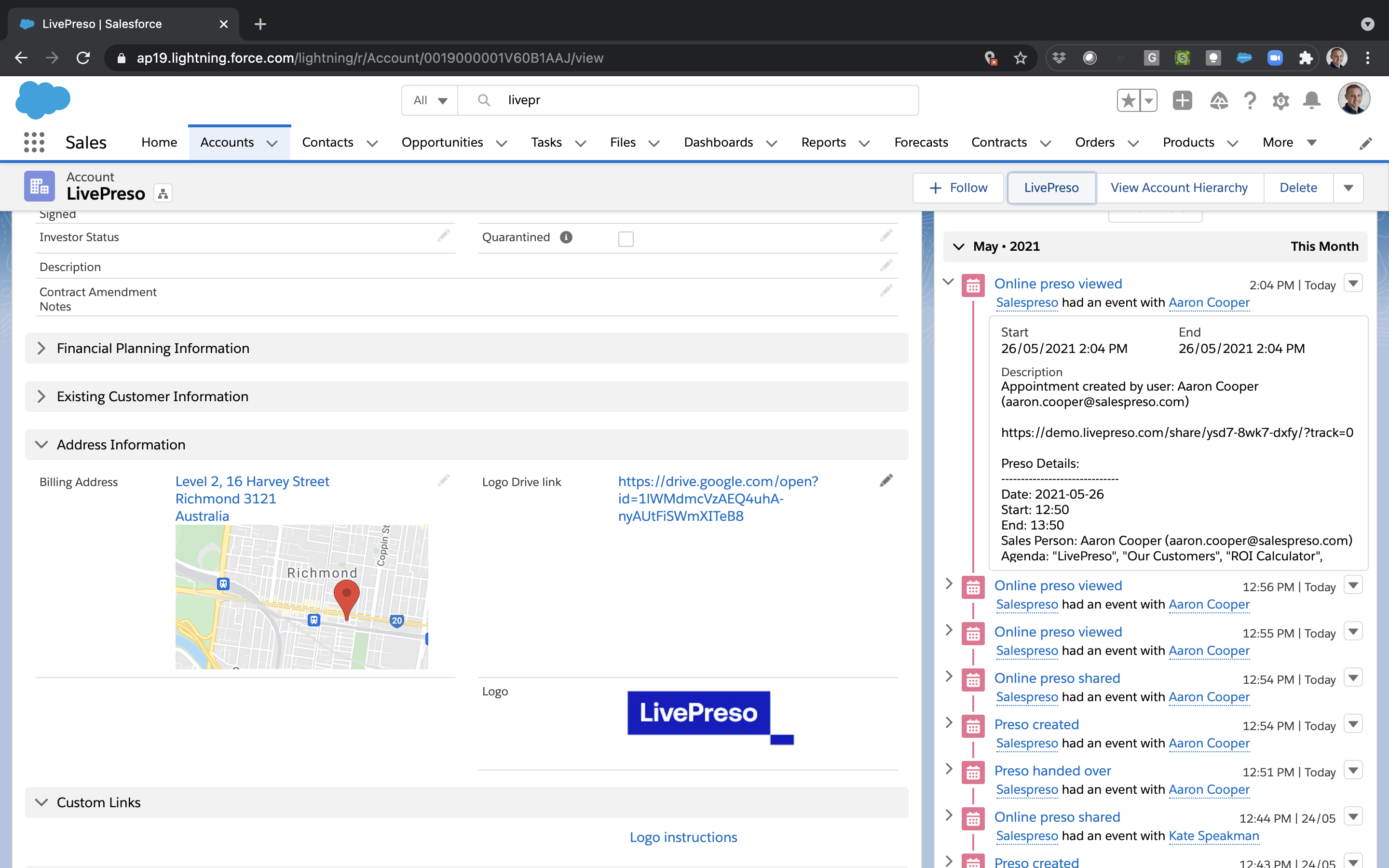Open user profile avatar in Salesforce header

(1354, 99)
